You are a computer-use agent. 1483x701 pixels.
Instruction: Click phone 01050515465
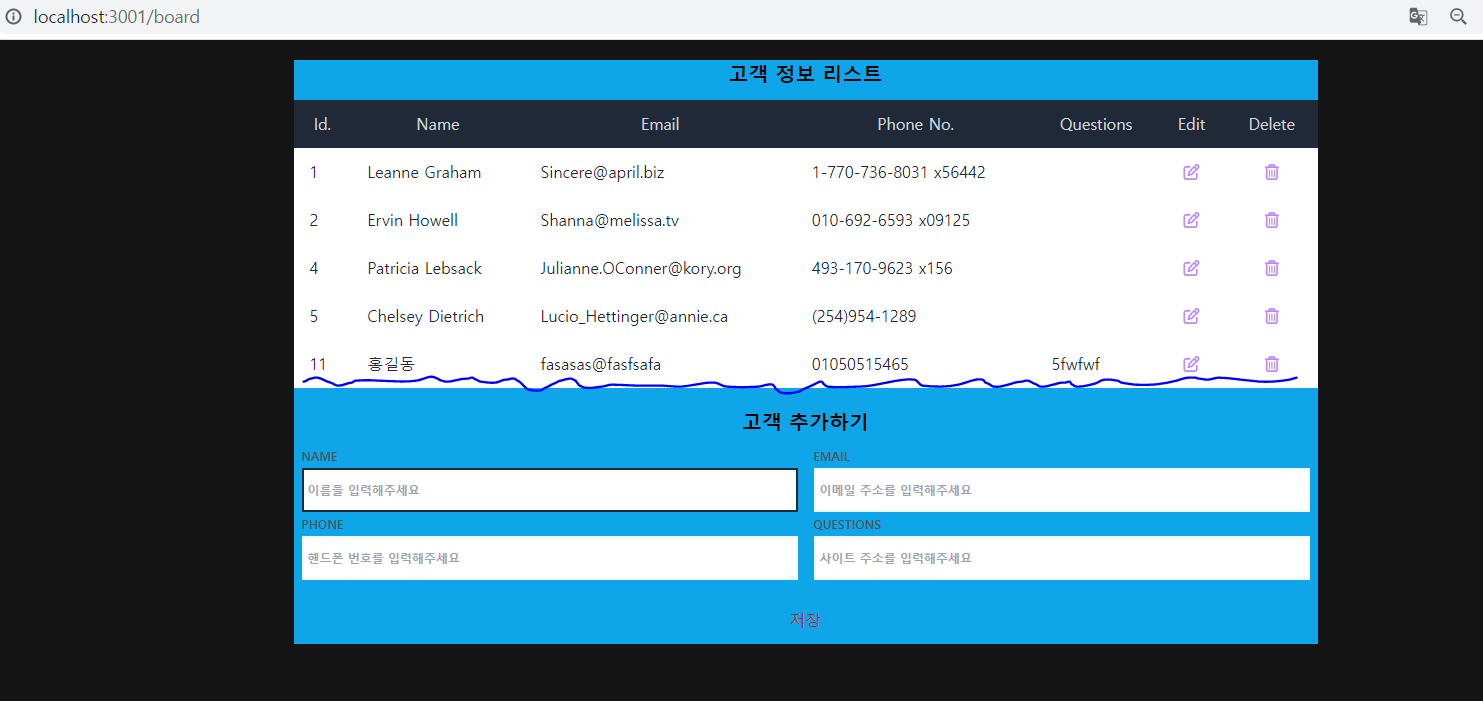point(860,364)
